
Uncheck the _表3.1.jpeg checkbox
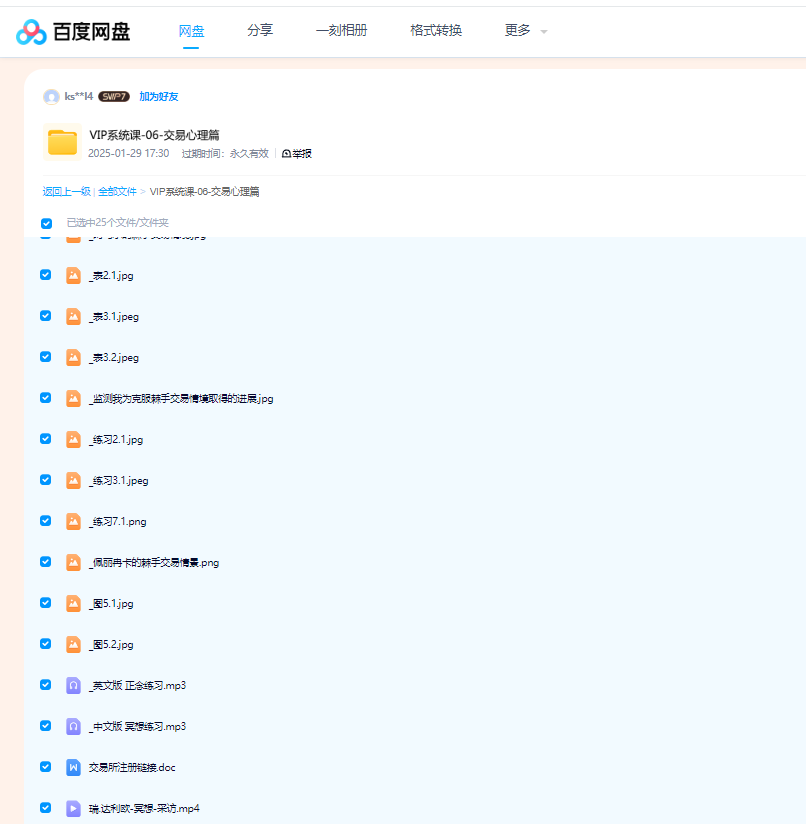[46, 316]
